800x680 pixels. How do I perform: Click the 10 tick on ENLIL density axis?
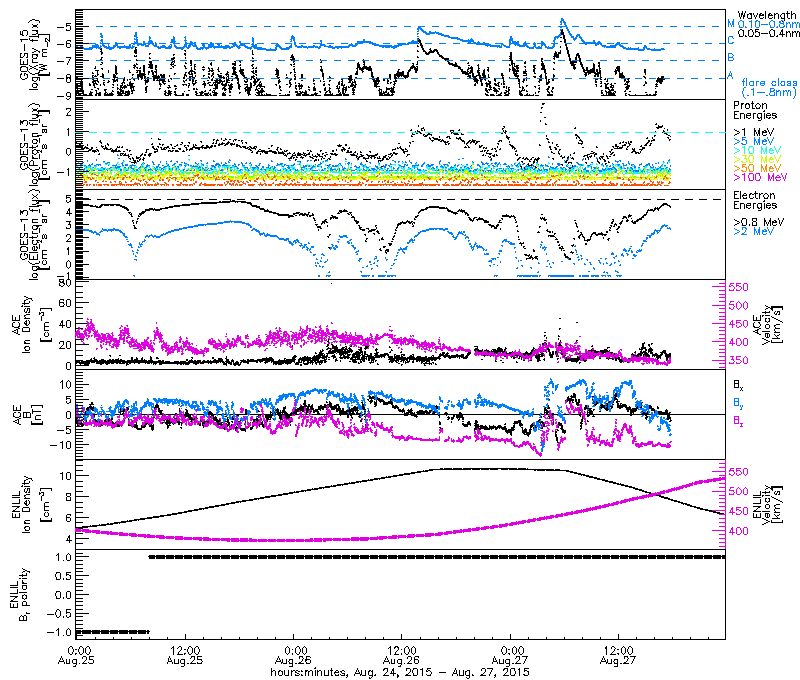click(x=66, y=476)
